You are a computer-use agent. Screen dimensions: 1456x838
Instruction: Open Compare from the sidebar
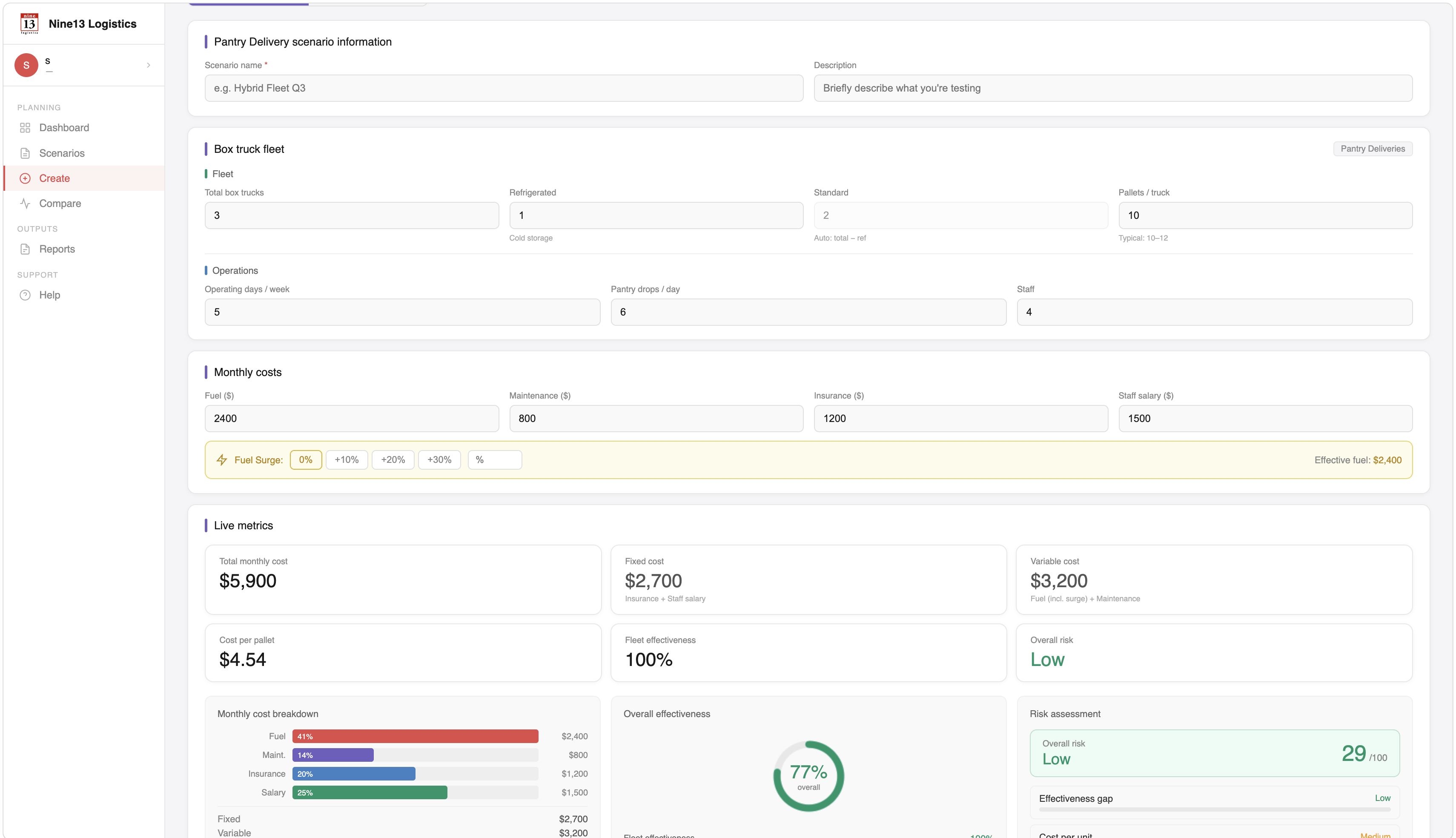[83, 203]
